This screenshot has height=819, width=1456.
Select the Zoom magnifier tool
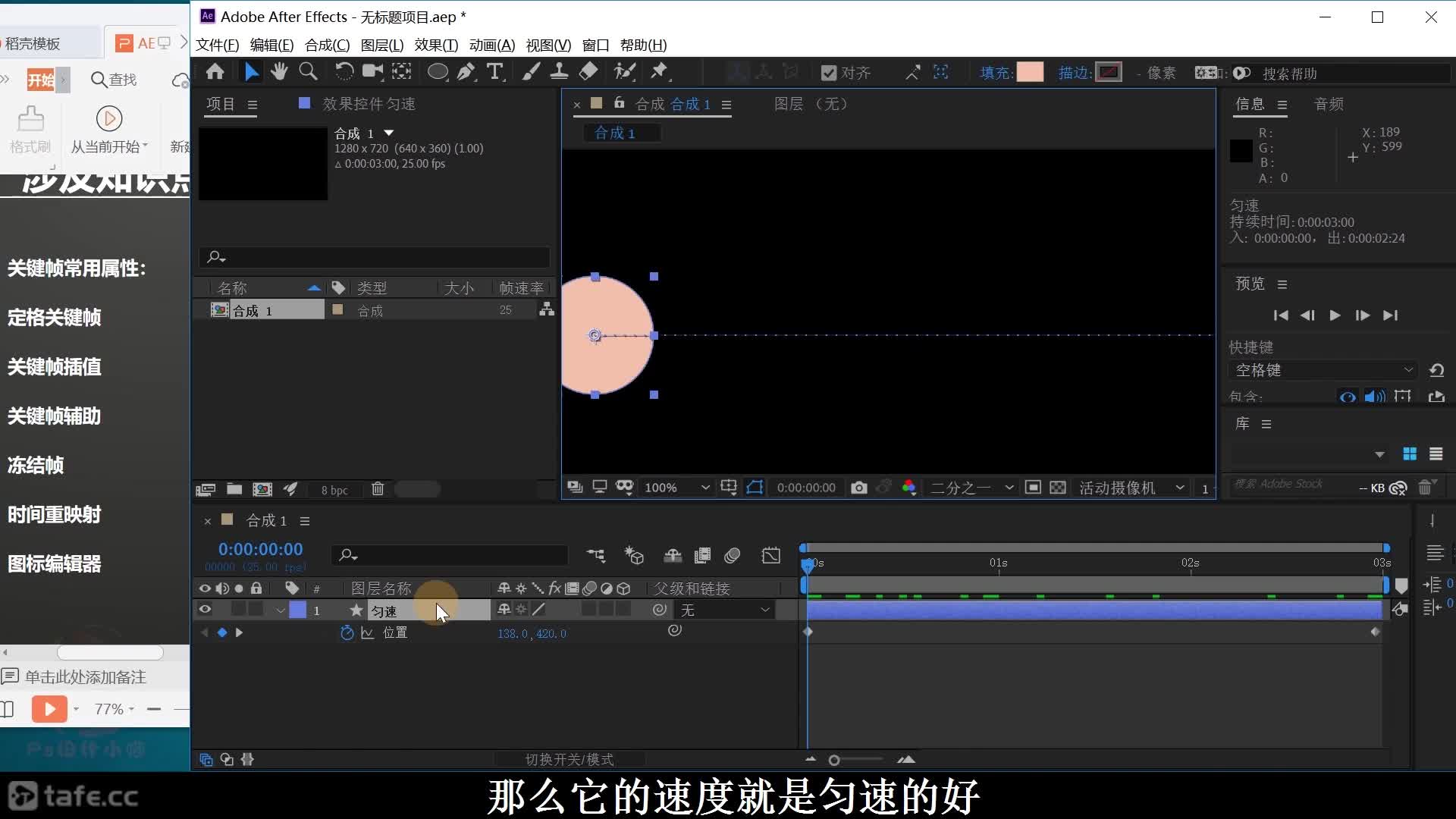(308, 72)
